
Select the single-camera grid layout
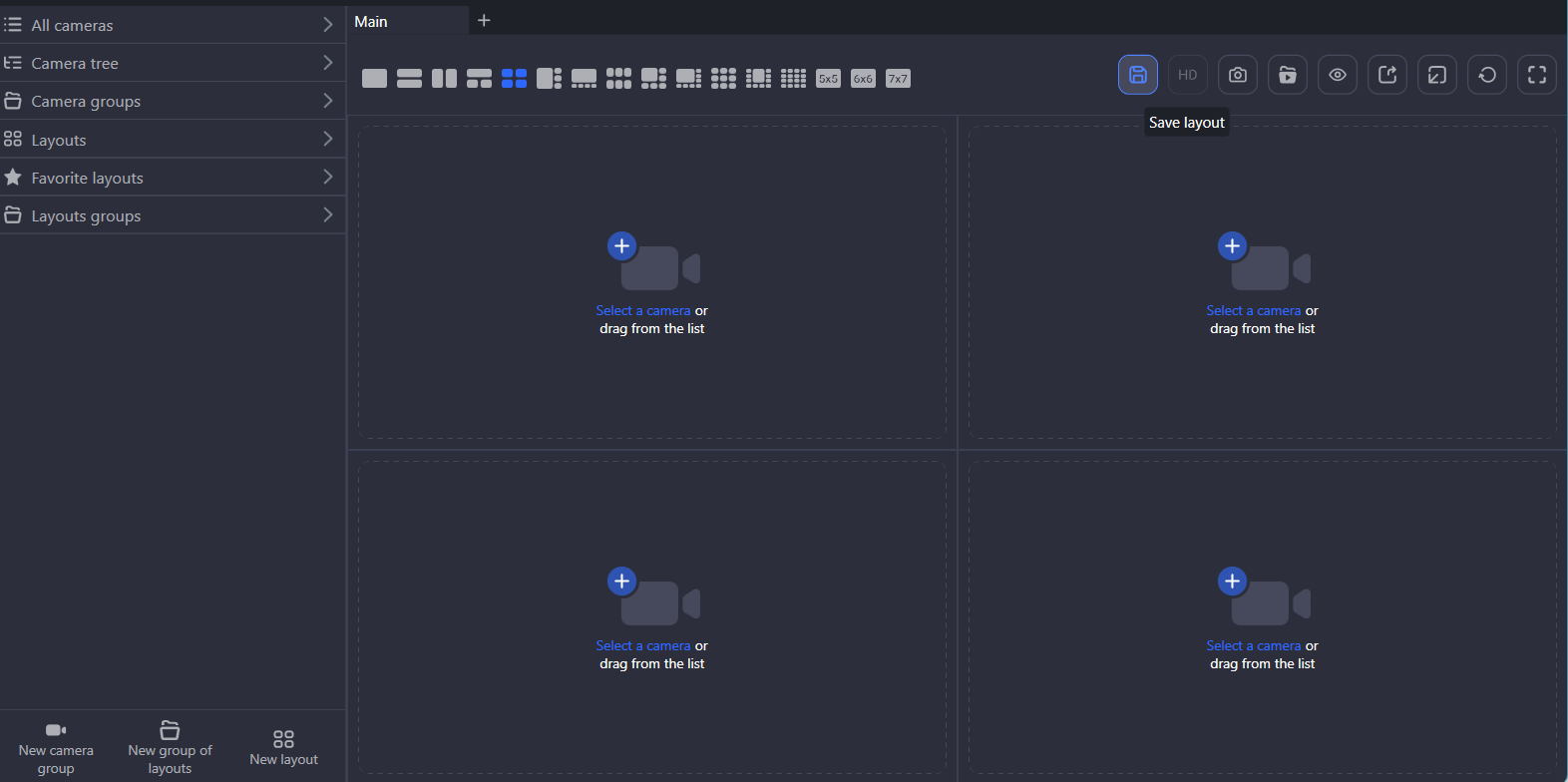(x=374, y=79)
